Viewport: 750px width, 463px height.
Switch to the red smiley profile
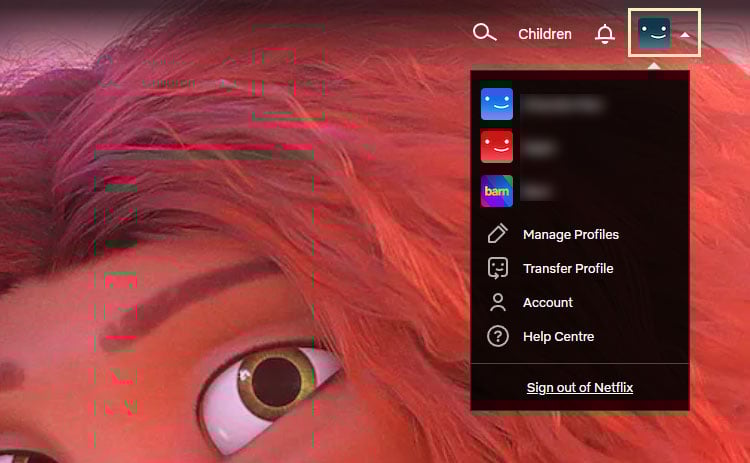pos(496,147)
